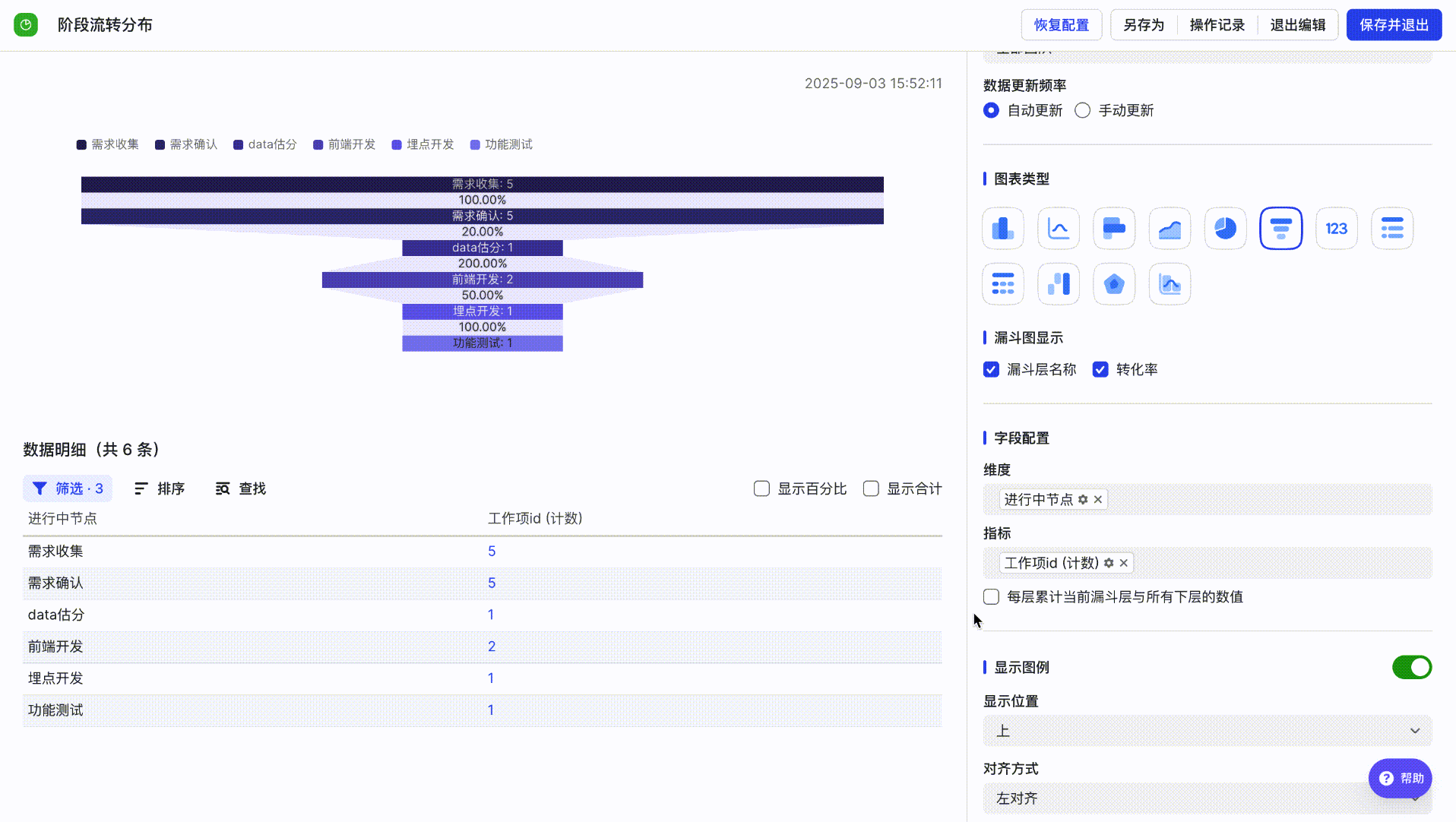
Task: Select the line chart type icon
Action: (x=1058, y=228)
